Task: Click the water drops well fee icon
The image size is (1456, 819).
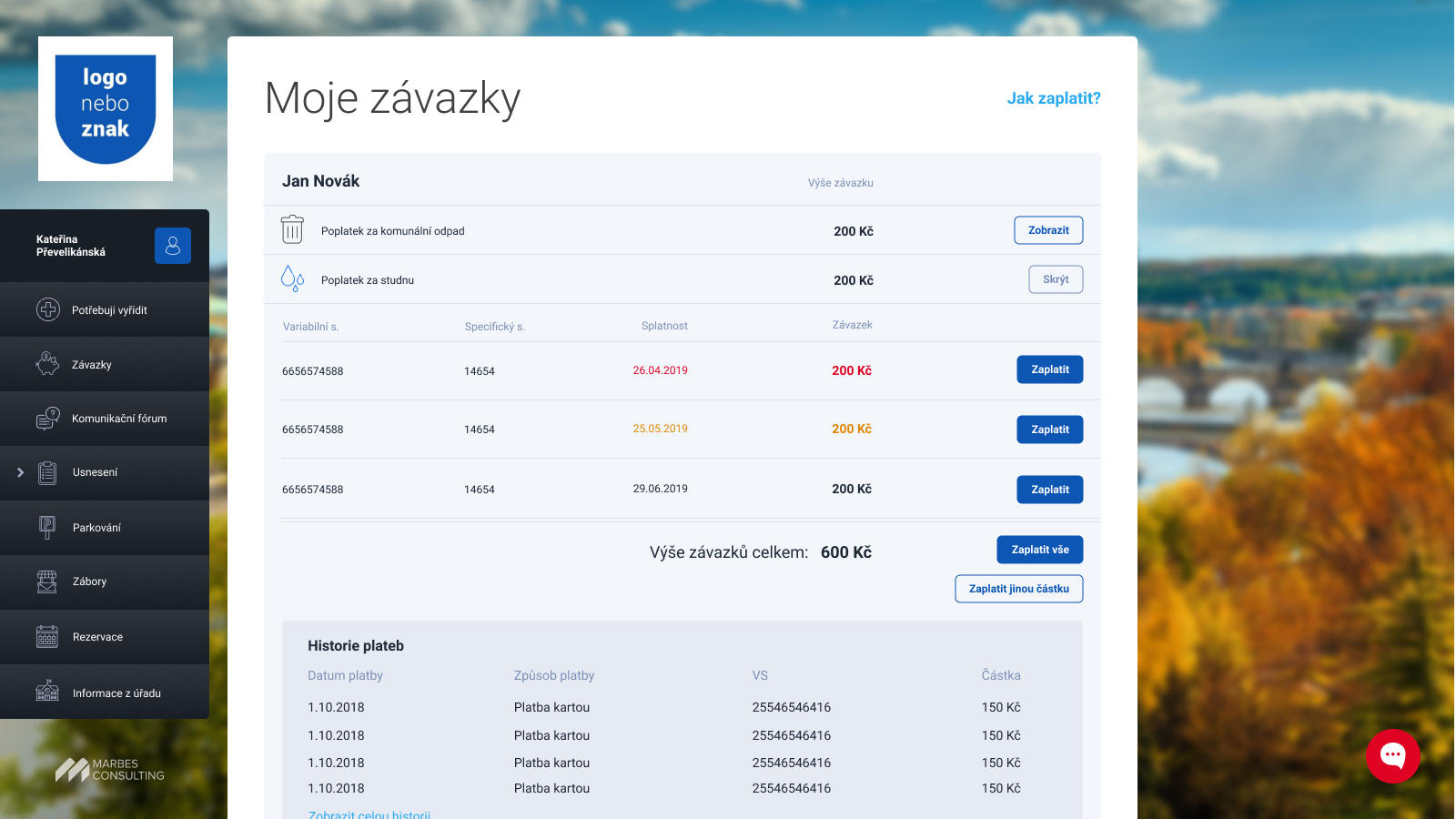Action: pos(292,278)
